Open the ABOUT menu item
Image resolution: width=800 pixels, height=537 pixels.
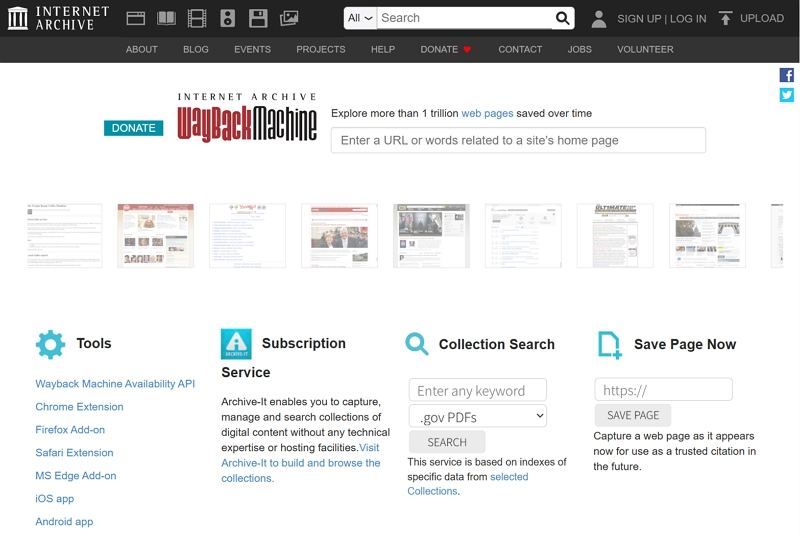pos(142,49)
